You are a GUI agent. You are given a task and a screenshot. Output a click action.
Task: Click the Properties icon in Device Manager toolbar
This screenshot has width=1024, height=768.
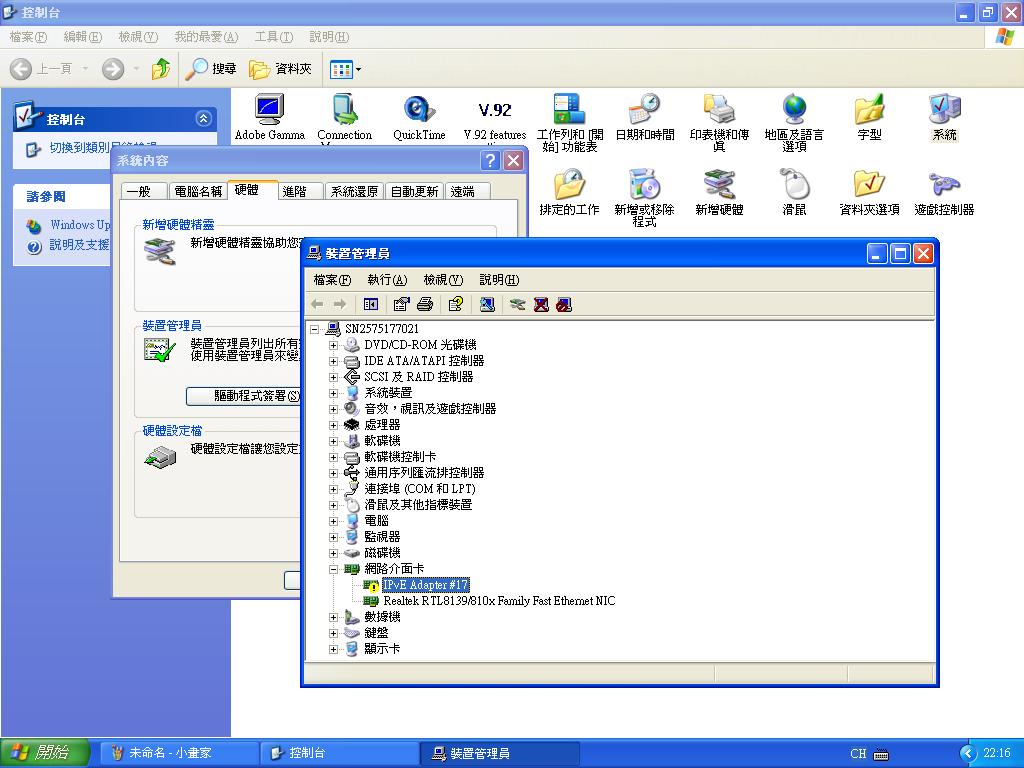(402, 304)
